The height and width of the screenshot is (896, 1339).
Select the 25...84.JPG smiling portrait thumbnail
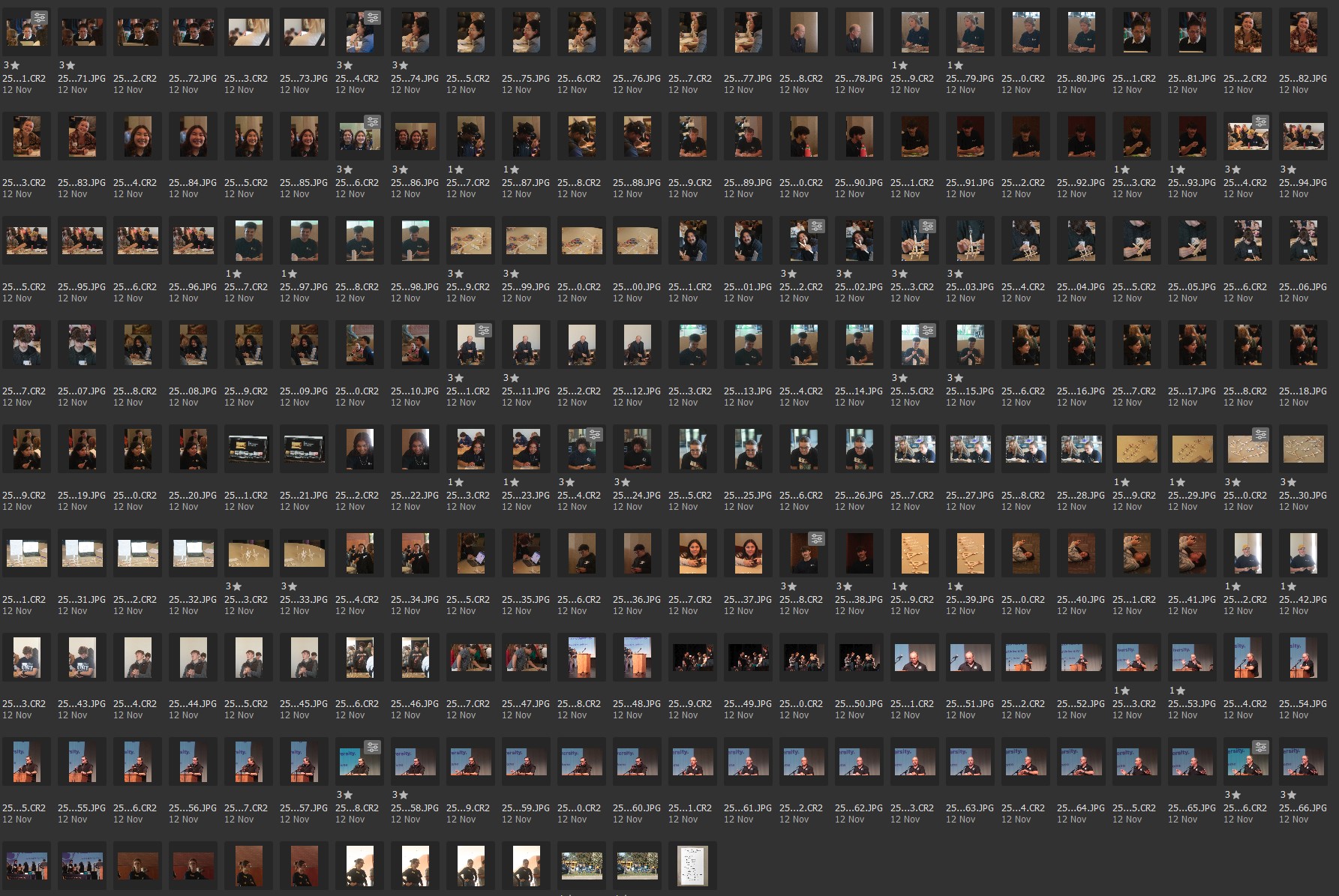coord(194,136)
